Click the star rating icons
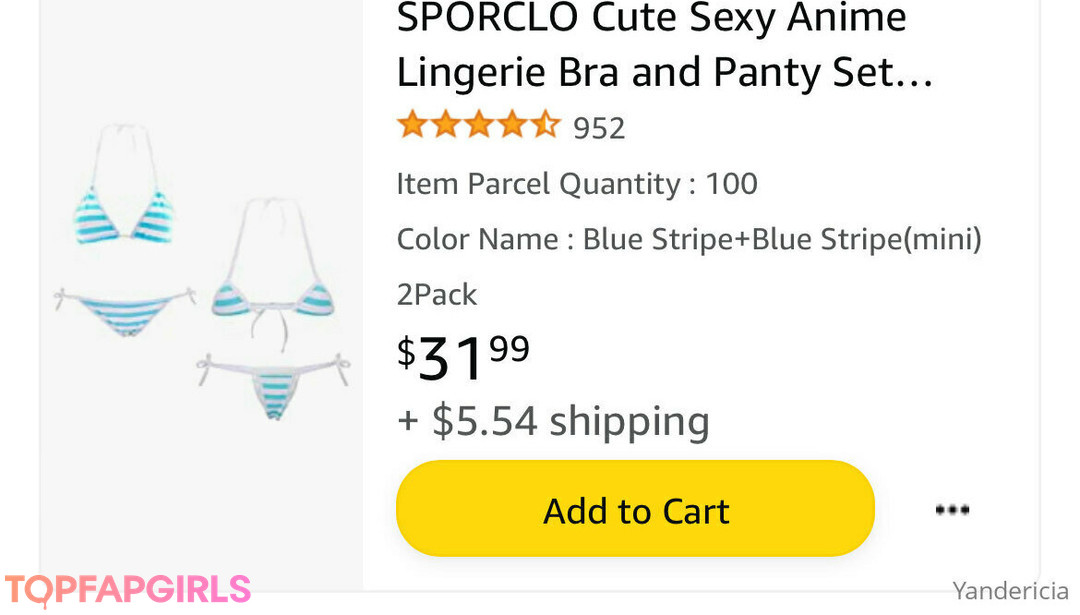1080x615 pixels. point(477,127)
